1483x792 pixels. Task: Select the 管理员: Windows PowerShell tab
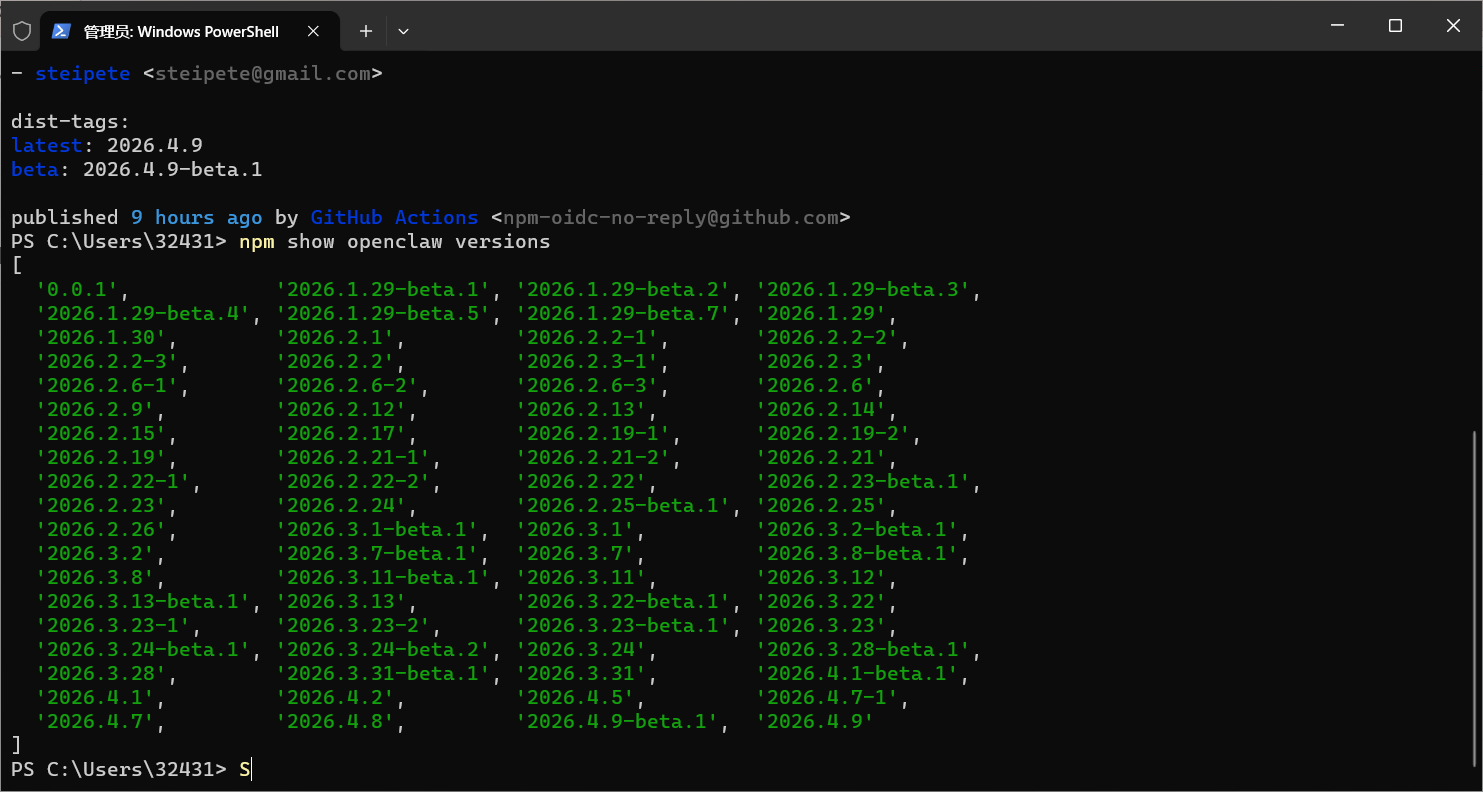180,31
